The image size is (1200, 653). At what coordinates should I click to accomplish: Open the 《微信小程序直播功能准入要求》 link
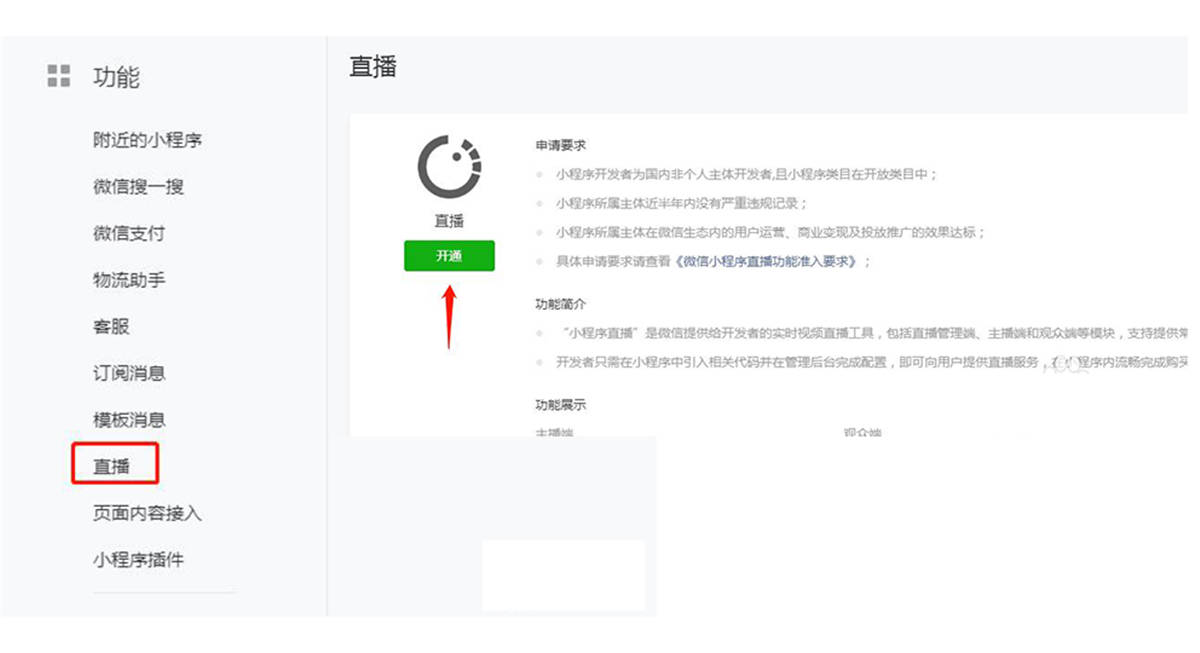click(x=766, y=261)
